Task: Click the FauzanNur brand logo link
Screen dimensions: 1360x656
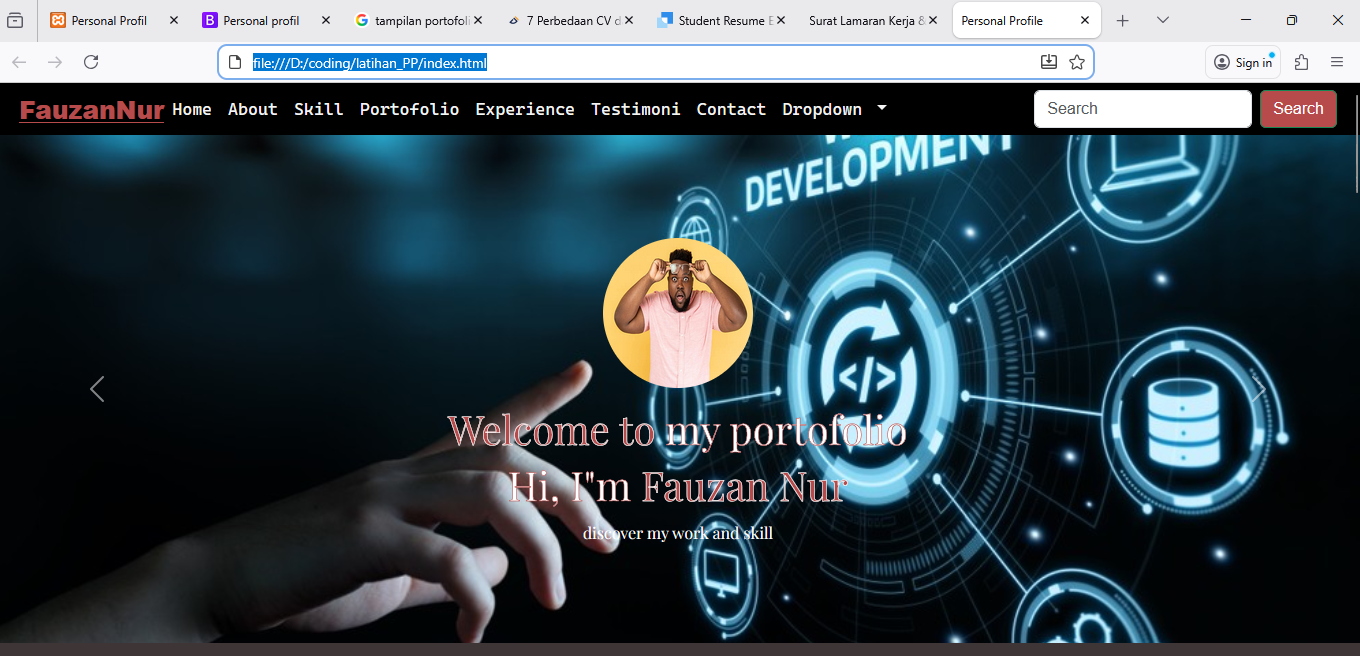Action: pyautogui.click(x=92, y=110)
